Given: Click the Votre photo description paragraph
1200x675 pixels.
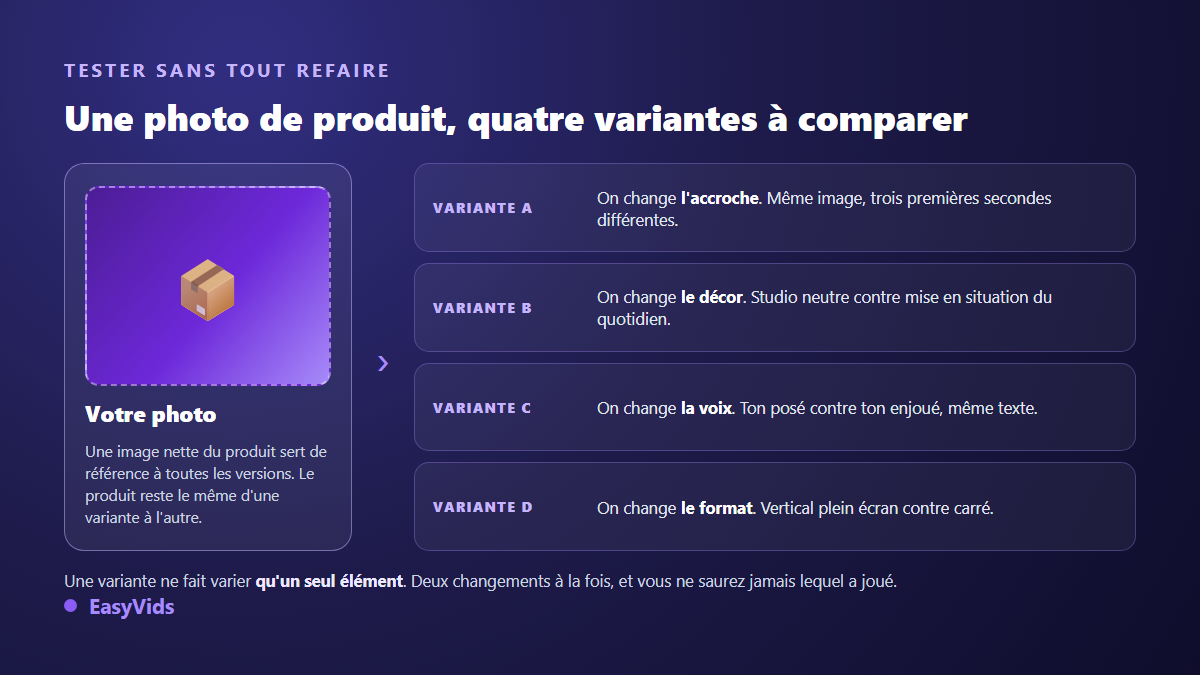Looking at the screenshot, I should click(x=206, y=485).
